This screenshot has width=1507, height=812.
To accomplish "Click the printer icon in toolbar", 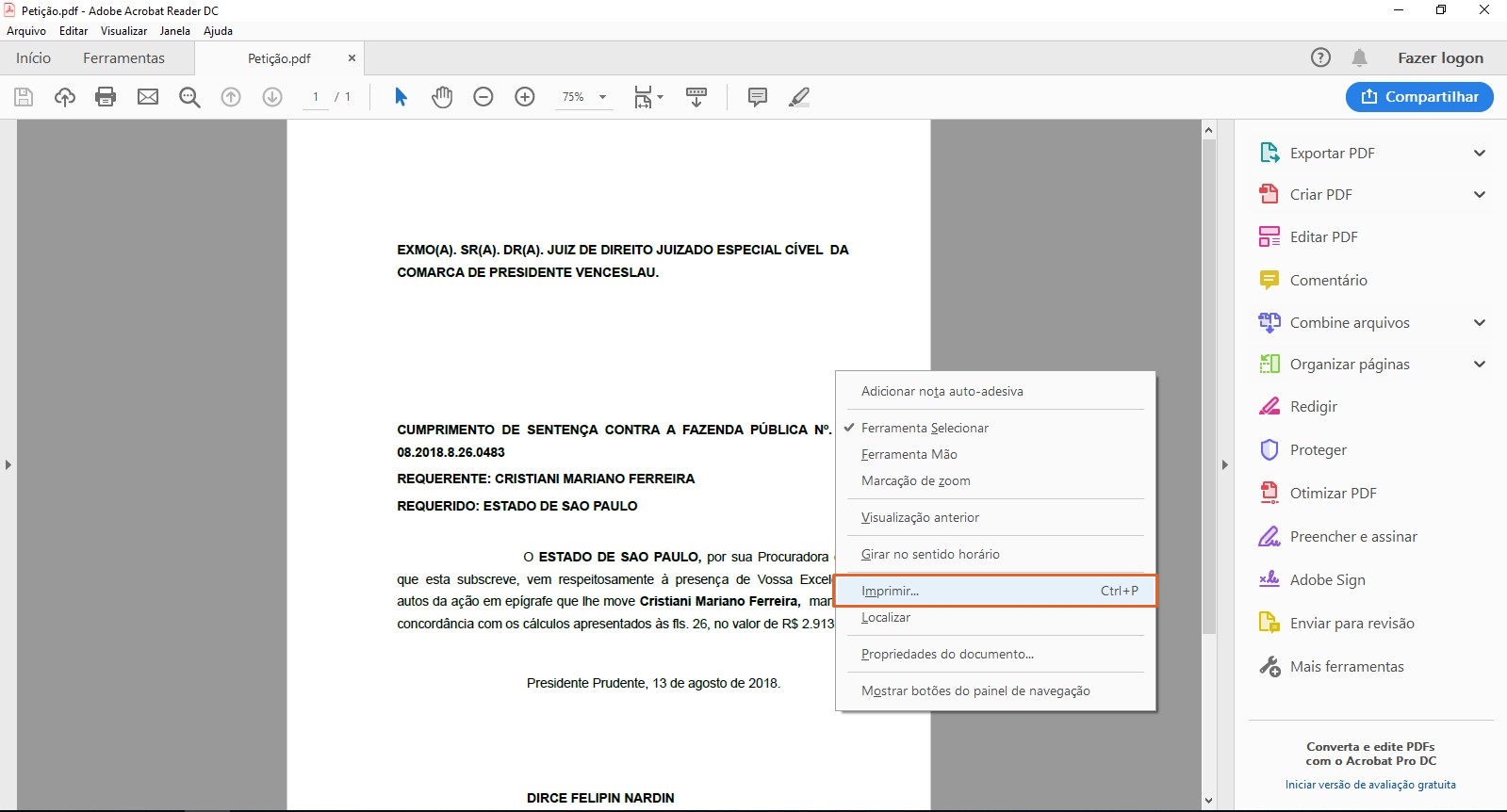I will (x=106, y=97).
